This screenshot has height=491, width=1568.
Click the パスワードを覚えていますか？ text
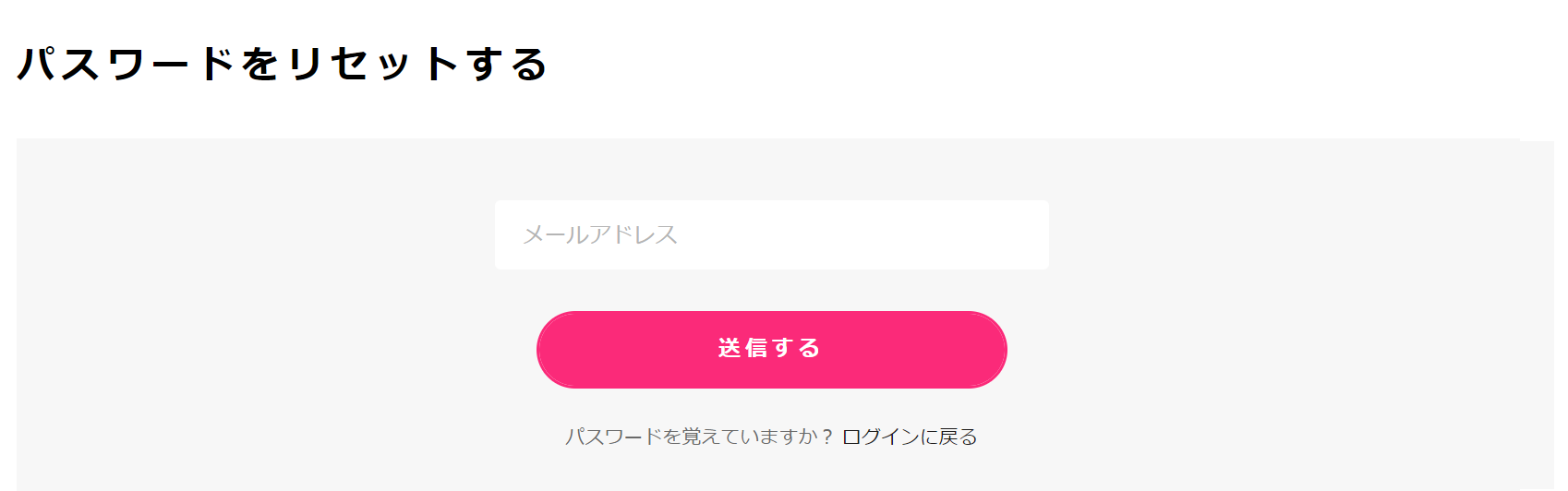[x=699, y=437]
